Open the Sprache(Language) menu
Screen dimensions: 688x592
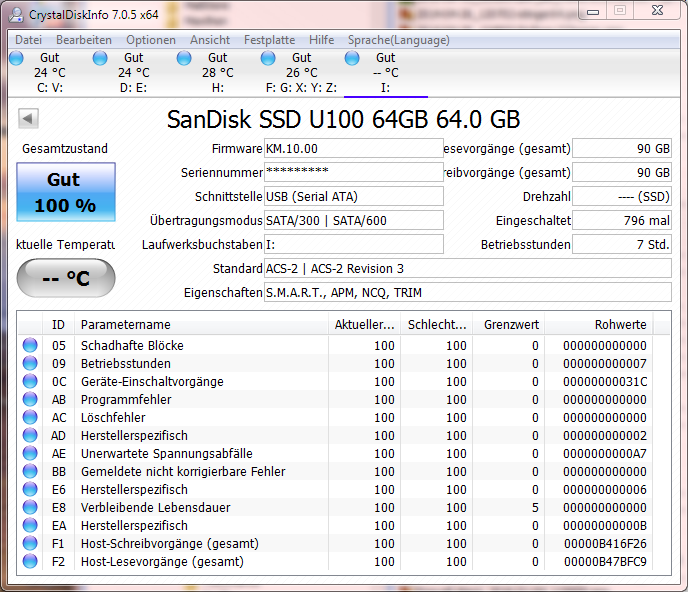pos(398,40)
